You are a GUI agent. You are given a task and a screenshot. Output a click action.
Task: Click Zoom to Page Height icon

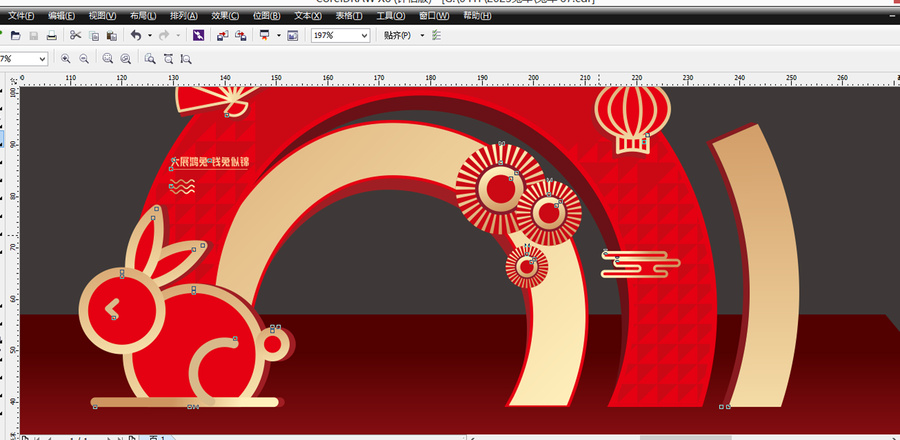pyautogui.click(x=186, y=59)
